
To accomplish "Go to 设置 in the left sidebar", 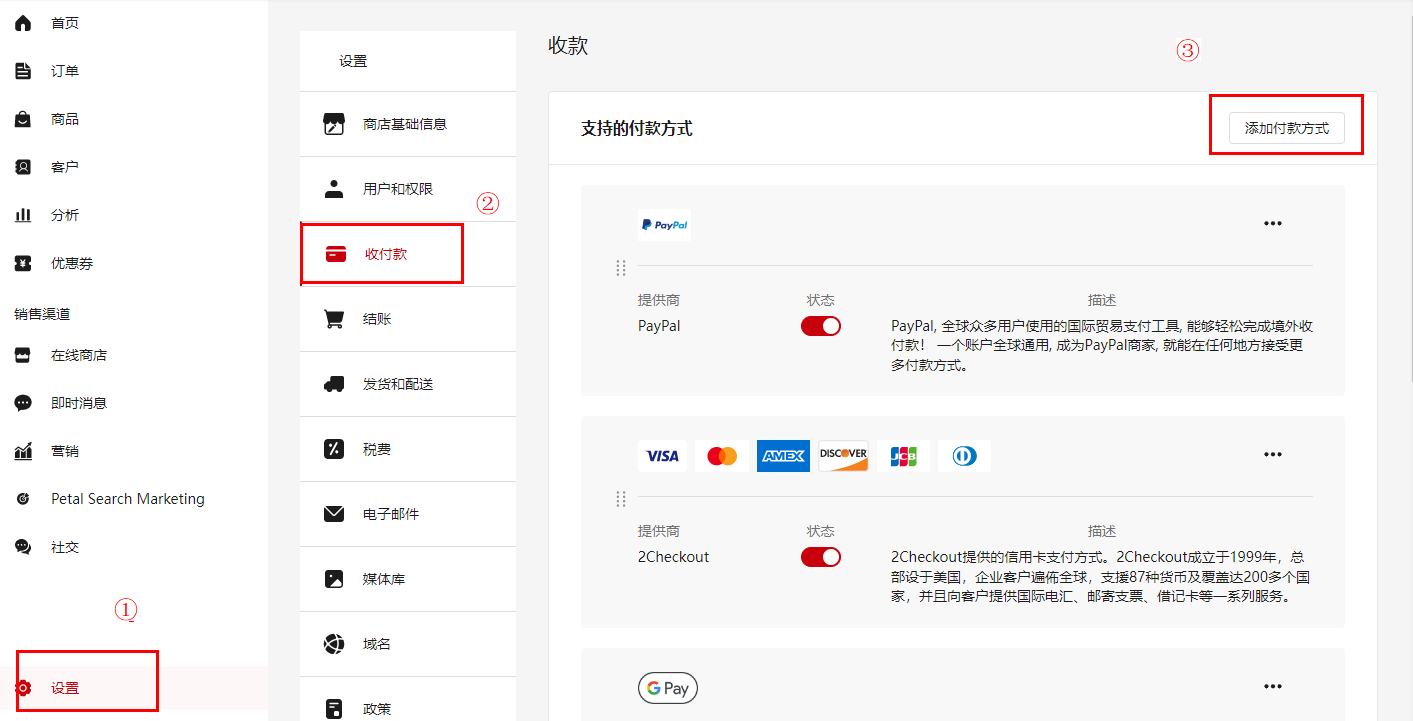I will click(65, 688).
